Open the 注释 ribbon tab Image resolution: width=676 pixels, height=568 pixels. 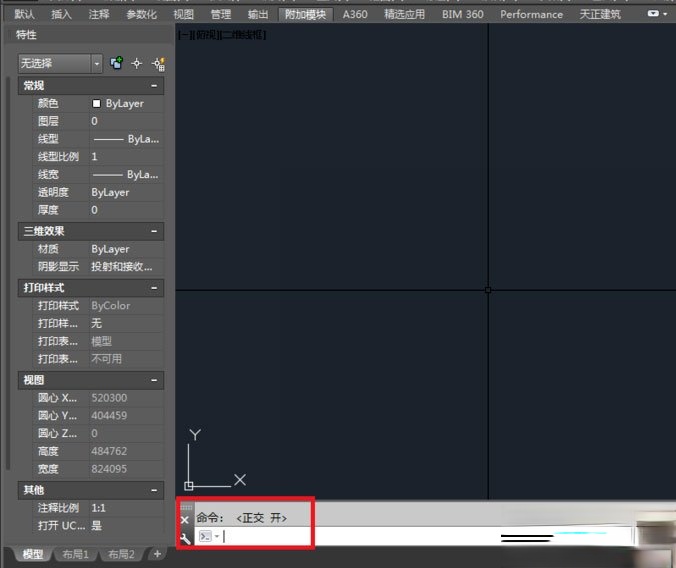(99, 14)
